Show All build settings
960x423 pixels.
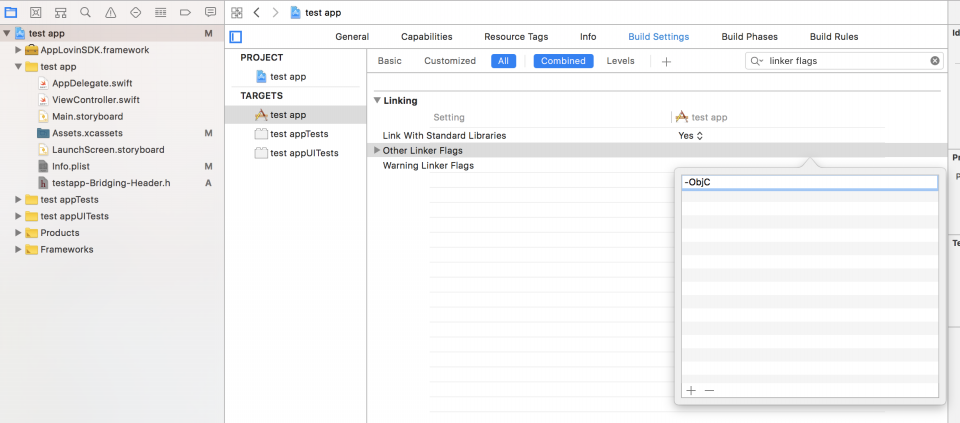[503, 61]
